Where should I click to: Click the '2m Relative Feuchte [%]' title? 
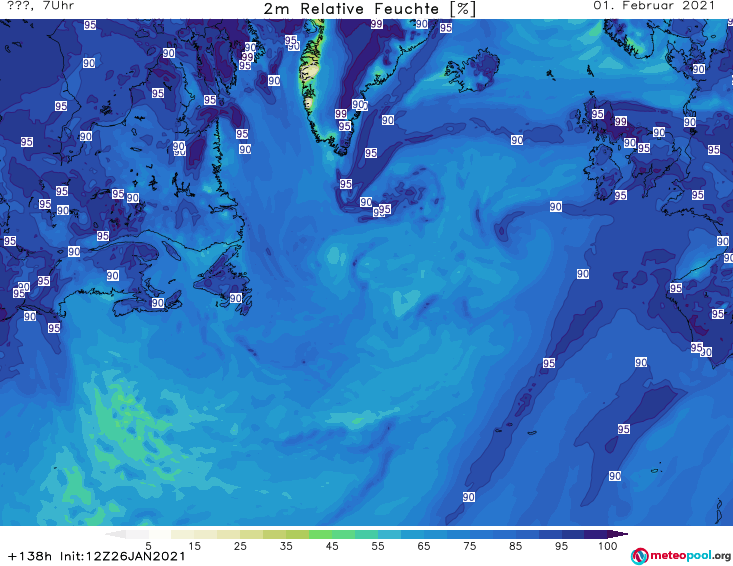(x=370, y=9)
